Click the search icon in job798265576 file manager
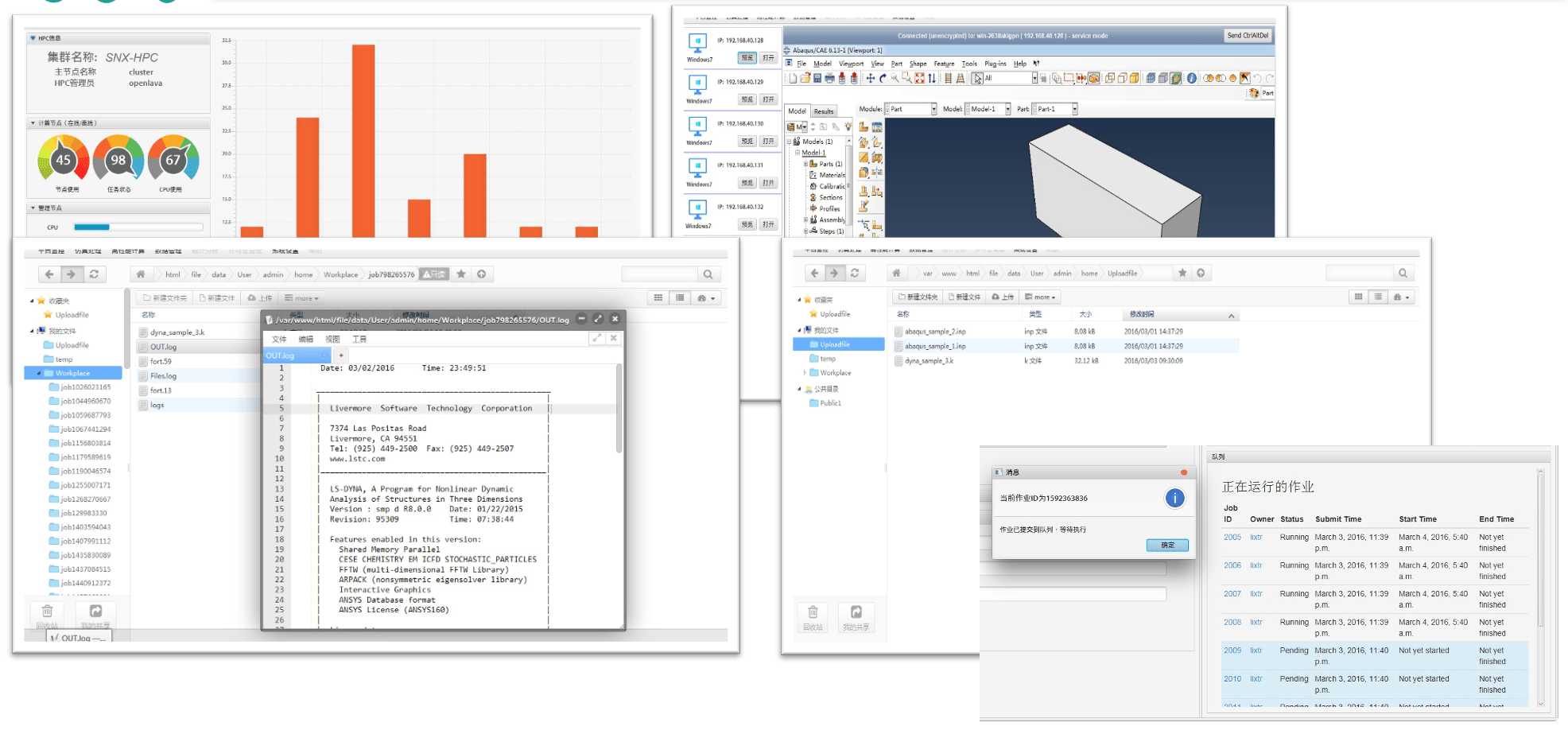The height and width of the screenshot is (730, 1568). tap(708, 274)
